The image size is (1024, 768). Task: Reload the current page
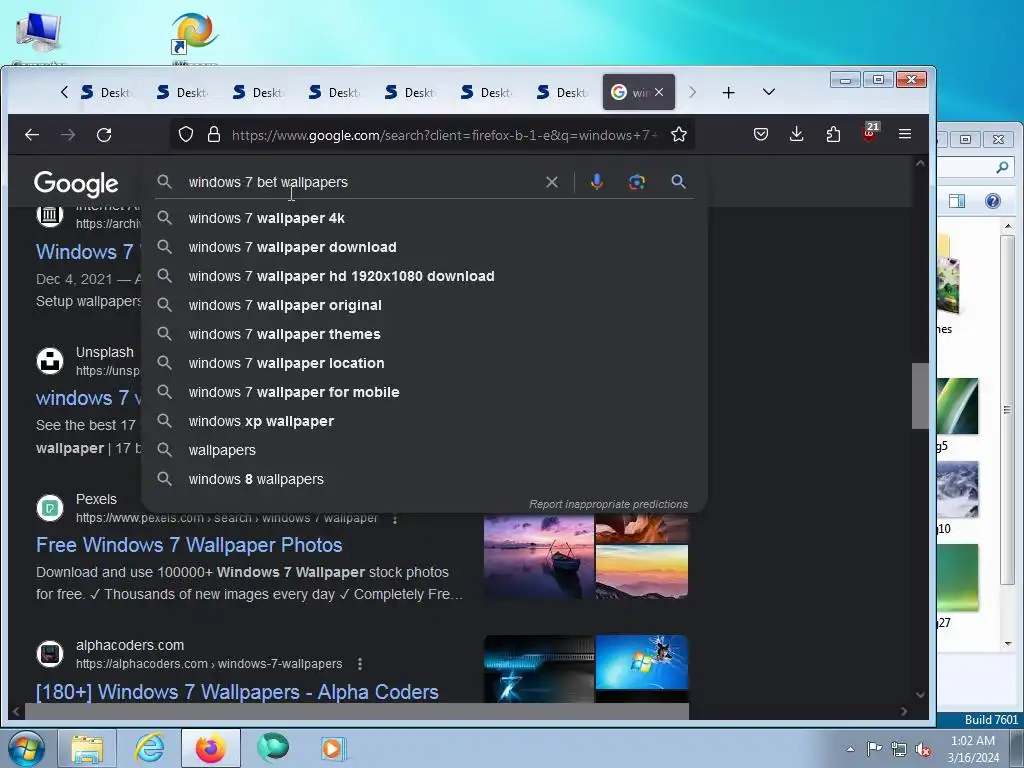point(104,135)
